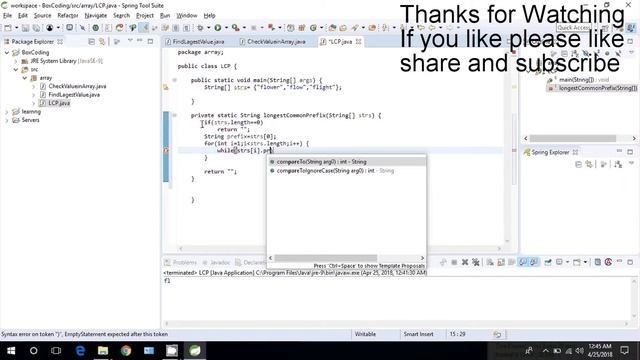This screenshot has width=640, height=360.
Task: Toggle Pin Console in console toolbar
Action: [x=548, y=262]
